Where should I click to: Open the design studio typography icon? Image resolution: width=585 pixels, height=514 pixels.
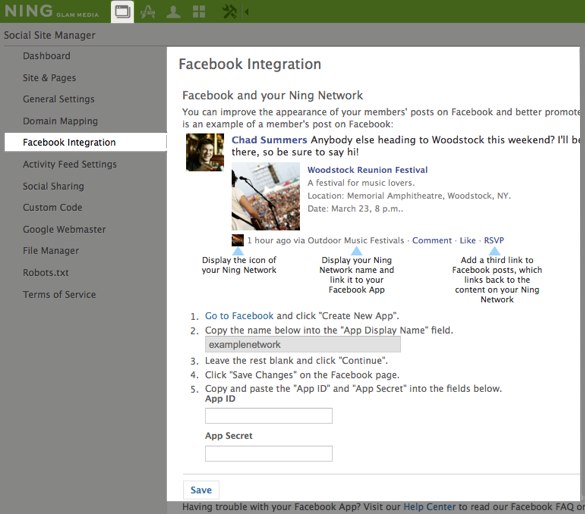tap(147, 12)
